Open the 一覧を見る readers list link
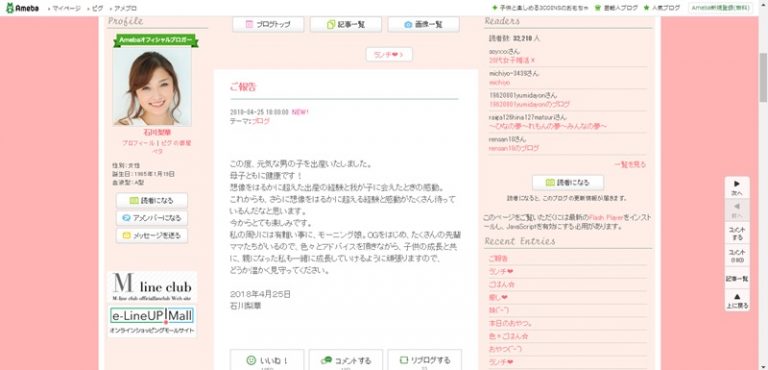The width and height of the screenshot is (768, 370). click(630, 165)
